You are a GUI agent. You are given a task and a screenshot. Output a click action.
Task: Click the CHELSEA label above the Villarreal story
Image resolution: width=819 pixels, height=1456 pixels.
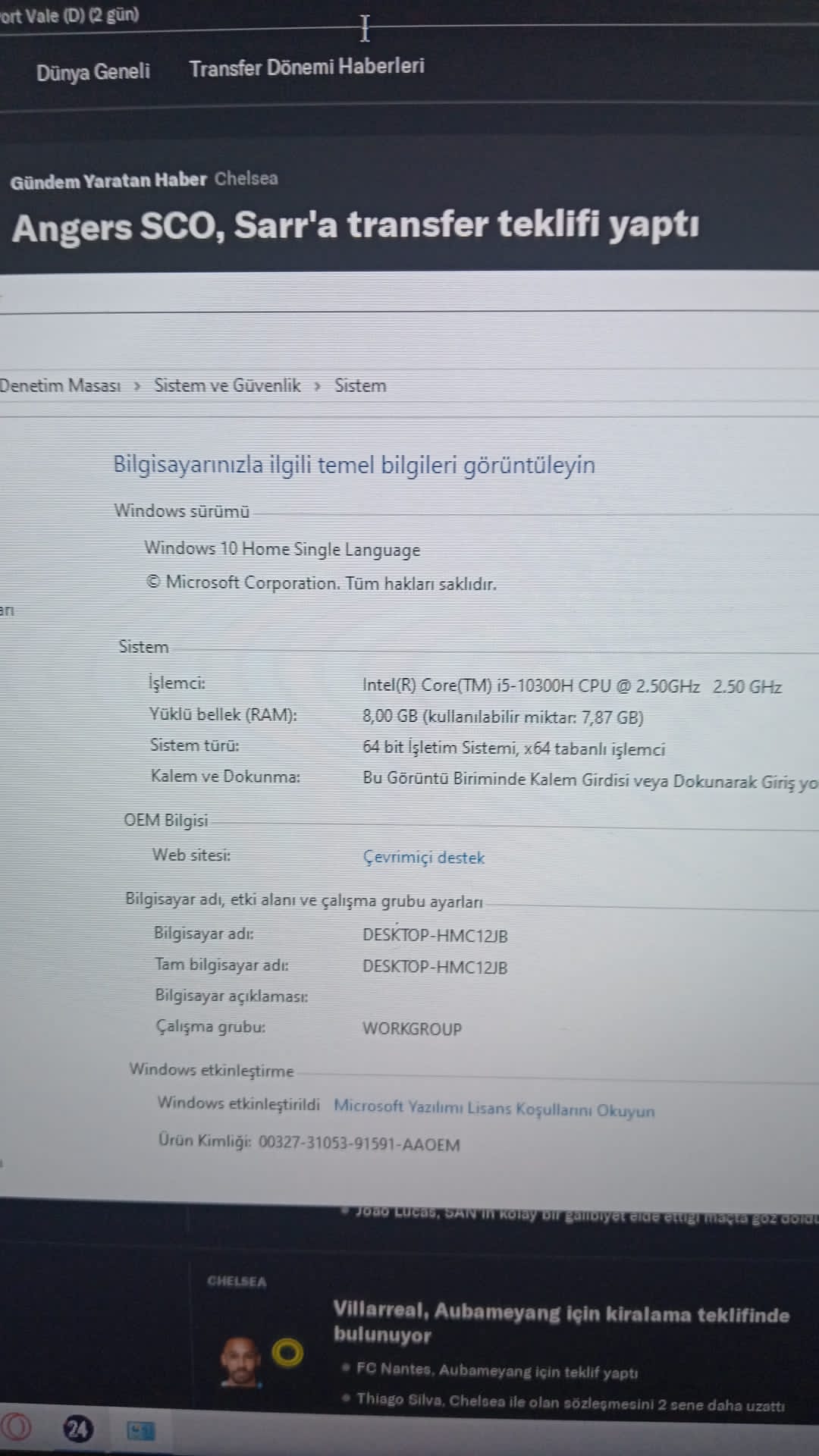[x=237, y=1282]
